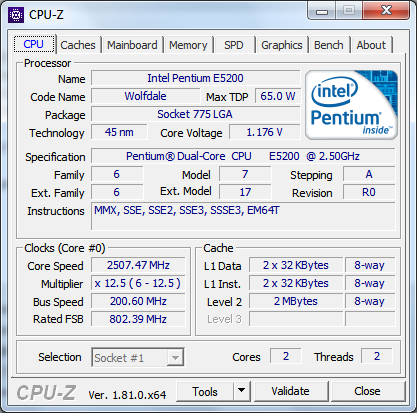
Task: Select the Memory tab
Action: (189, 45)
